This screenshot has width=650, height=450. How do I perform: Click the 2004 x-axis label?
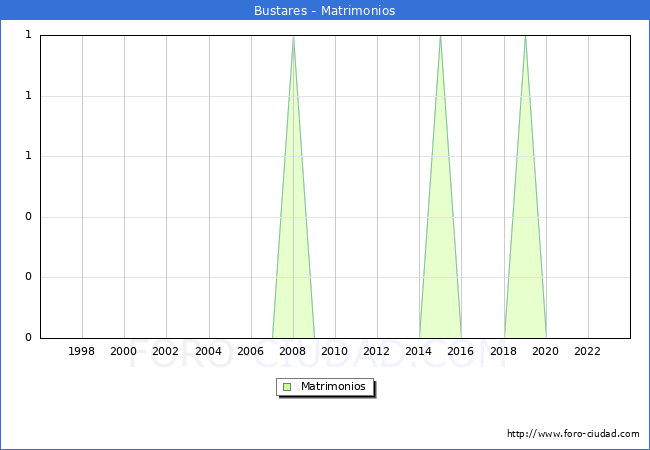tap(208, 351)
